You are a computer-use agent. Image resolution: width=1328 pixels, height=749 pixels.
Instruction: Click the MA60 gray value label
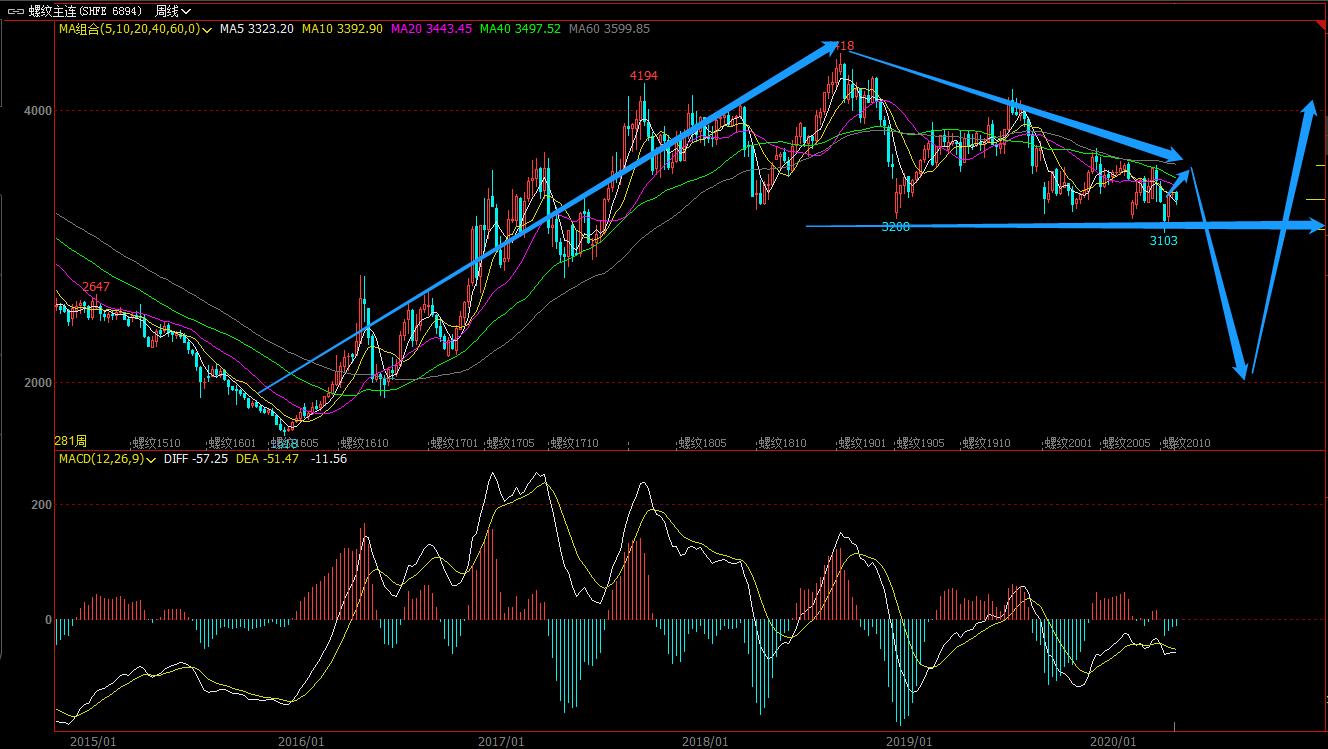608,29
